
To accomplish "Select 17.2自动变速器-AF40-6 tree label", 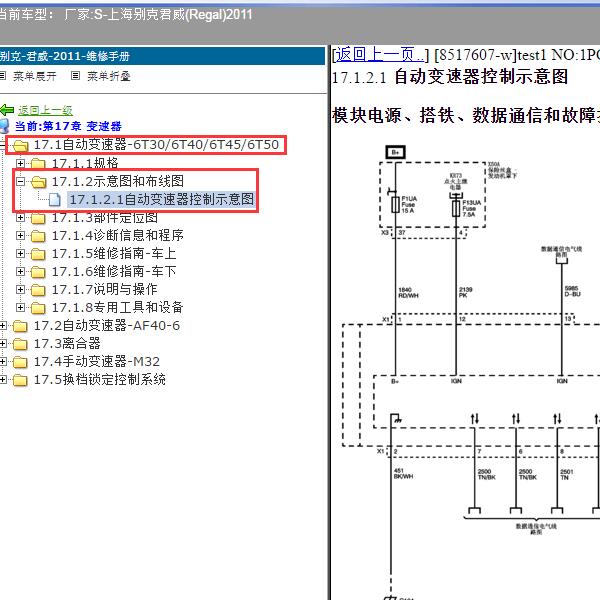I will [107, 326].
